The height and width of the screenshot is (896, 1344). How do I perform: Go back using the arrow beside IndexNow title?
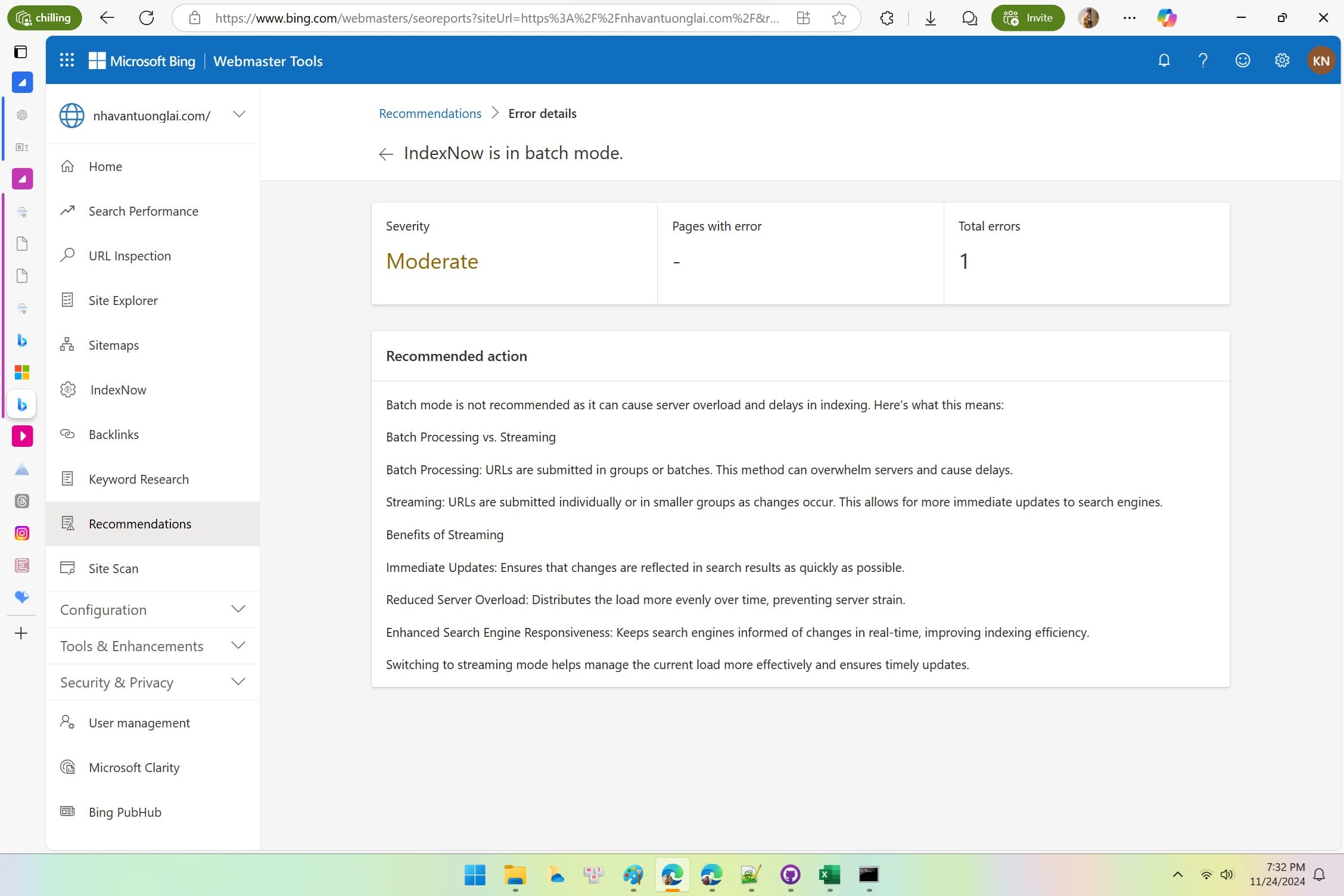pyautogui.click(x=385, y=154)
